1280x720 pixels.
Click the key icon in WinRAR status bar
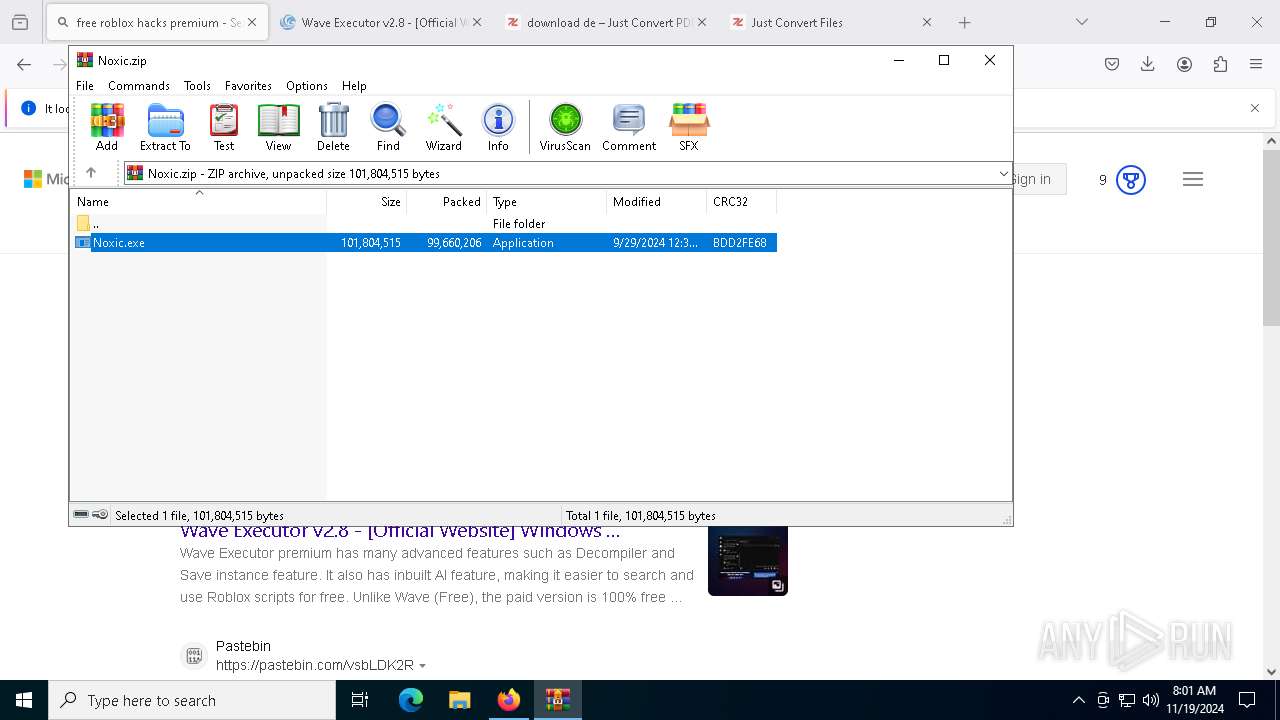click(x=100, y=515)
